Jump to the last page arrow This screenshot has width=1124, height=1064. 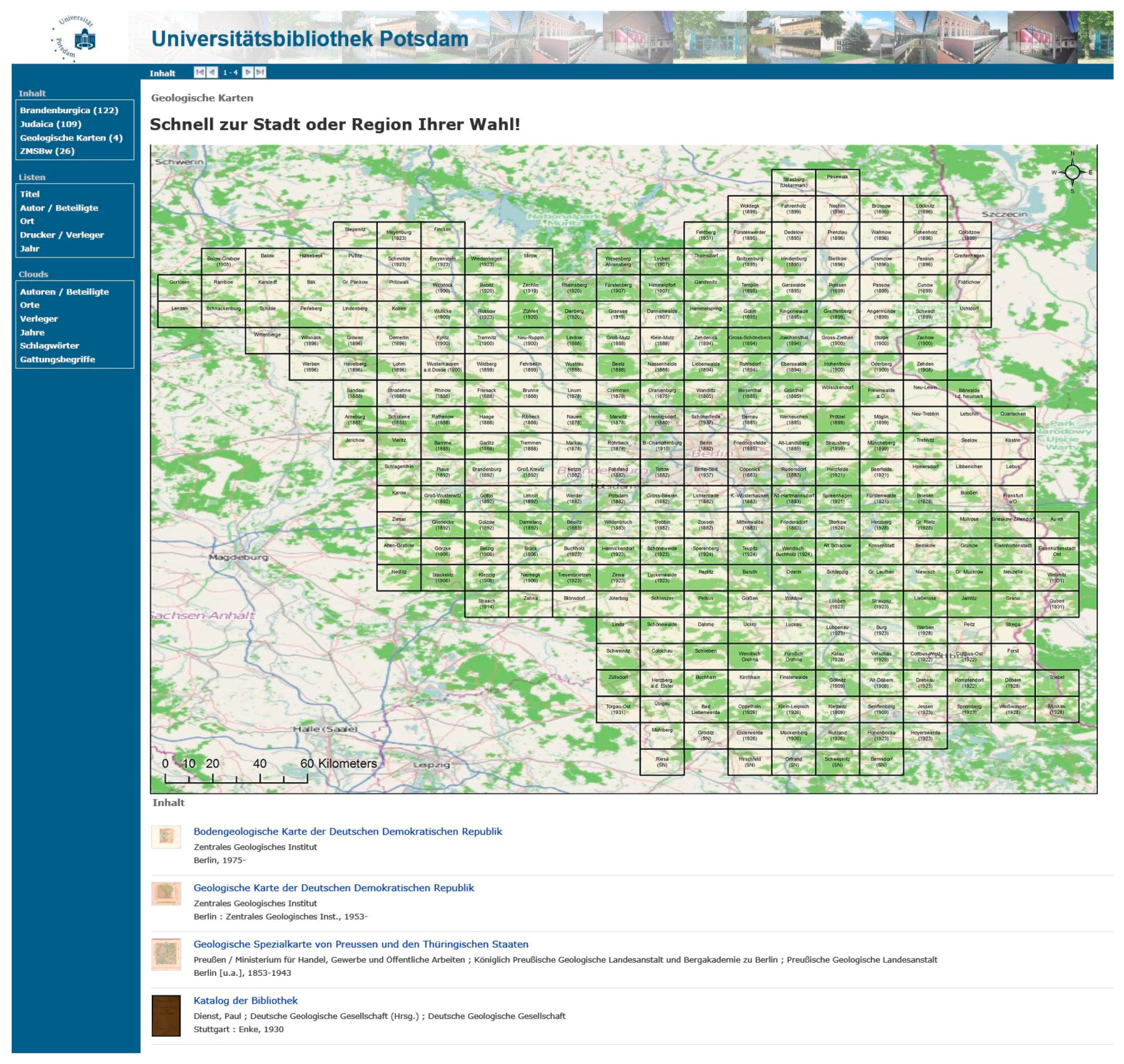click(x=260, y=73)
